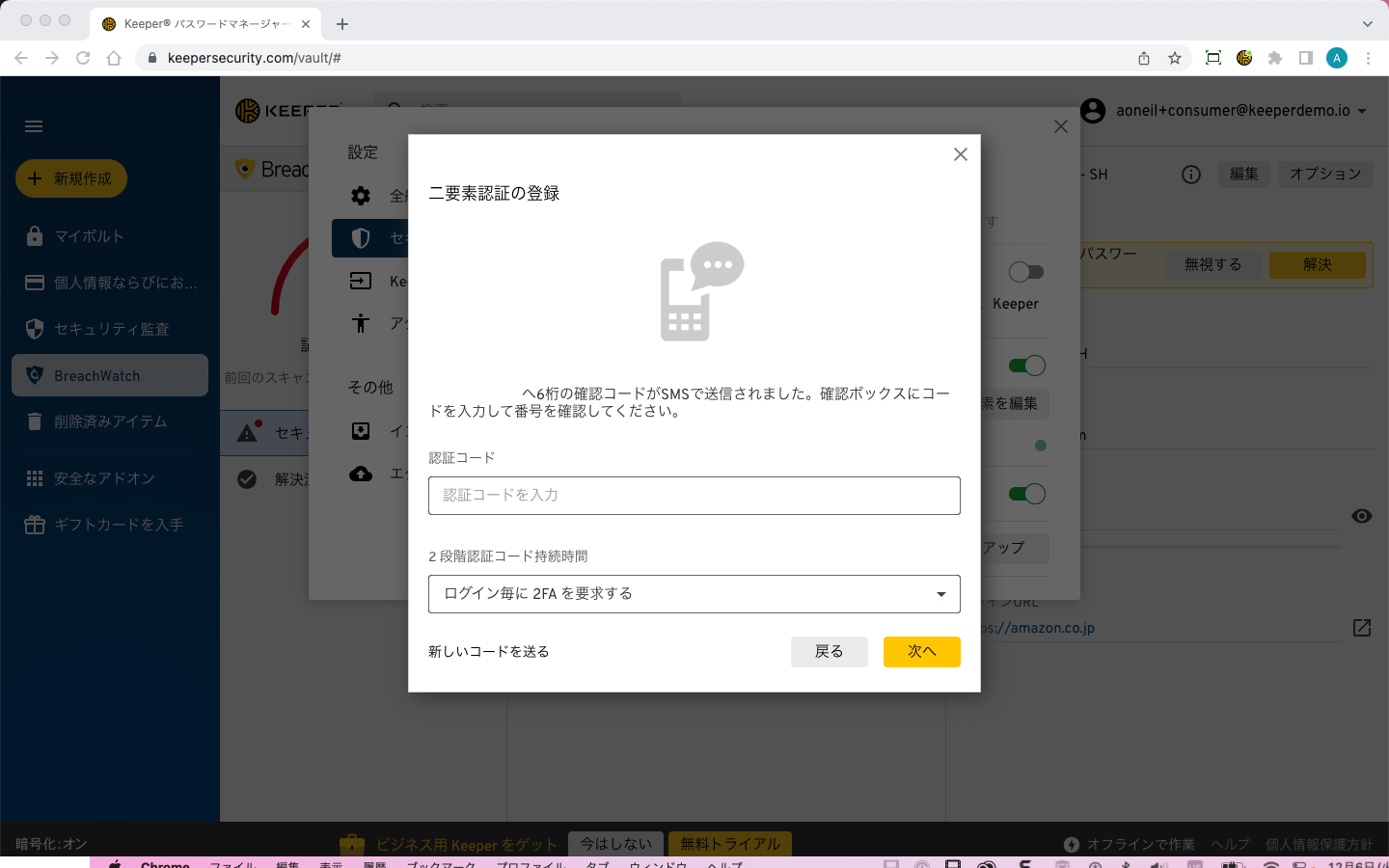Expand the account email dropdown

[1362, 111]
